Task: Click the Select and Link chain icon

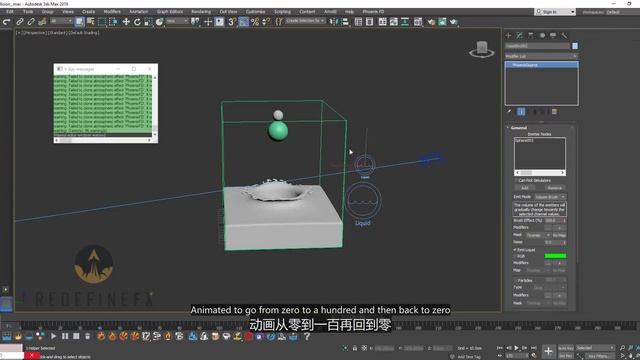Action: [x=20, y=22]
